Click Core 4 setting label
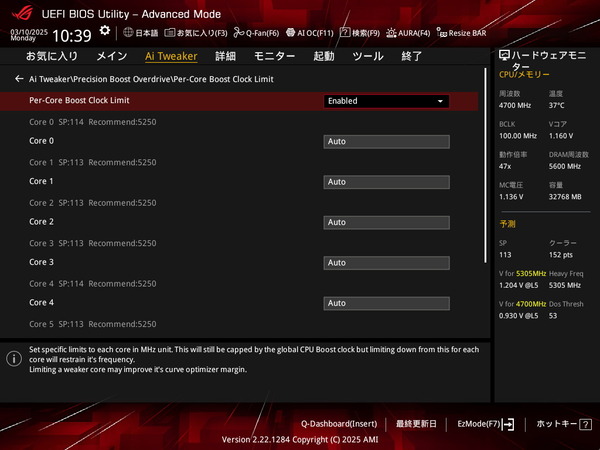Image resolution: width=600 pixels, height=450 pixels. [x=41, y=302]
